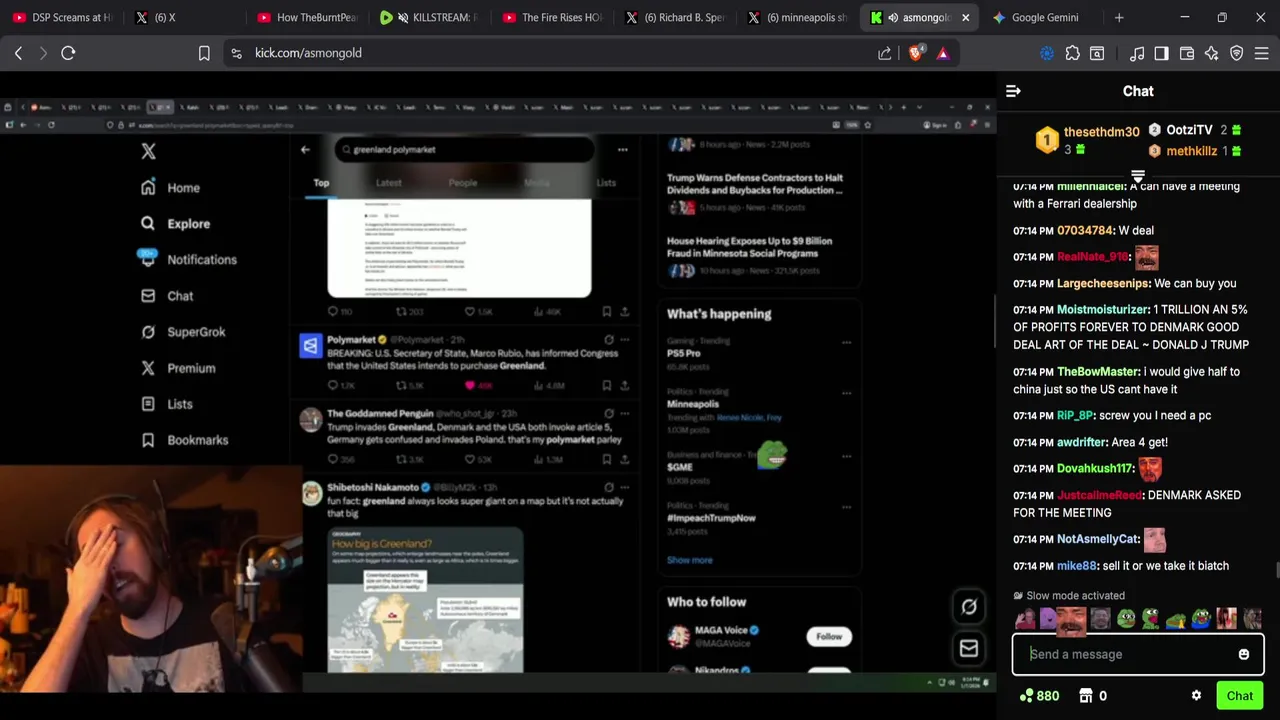Open thesethdm30 top gifter profile
The height and width of the screenshot is (720, 1280).
pos(1101,131)
